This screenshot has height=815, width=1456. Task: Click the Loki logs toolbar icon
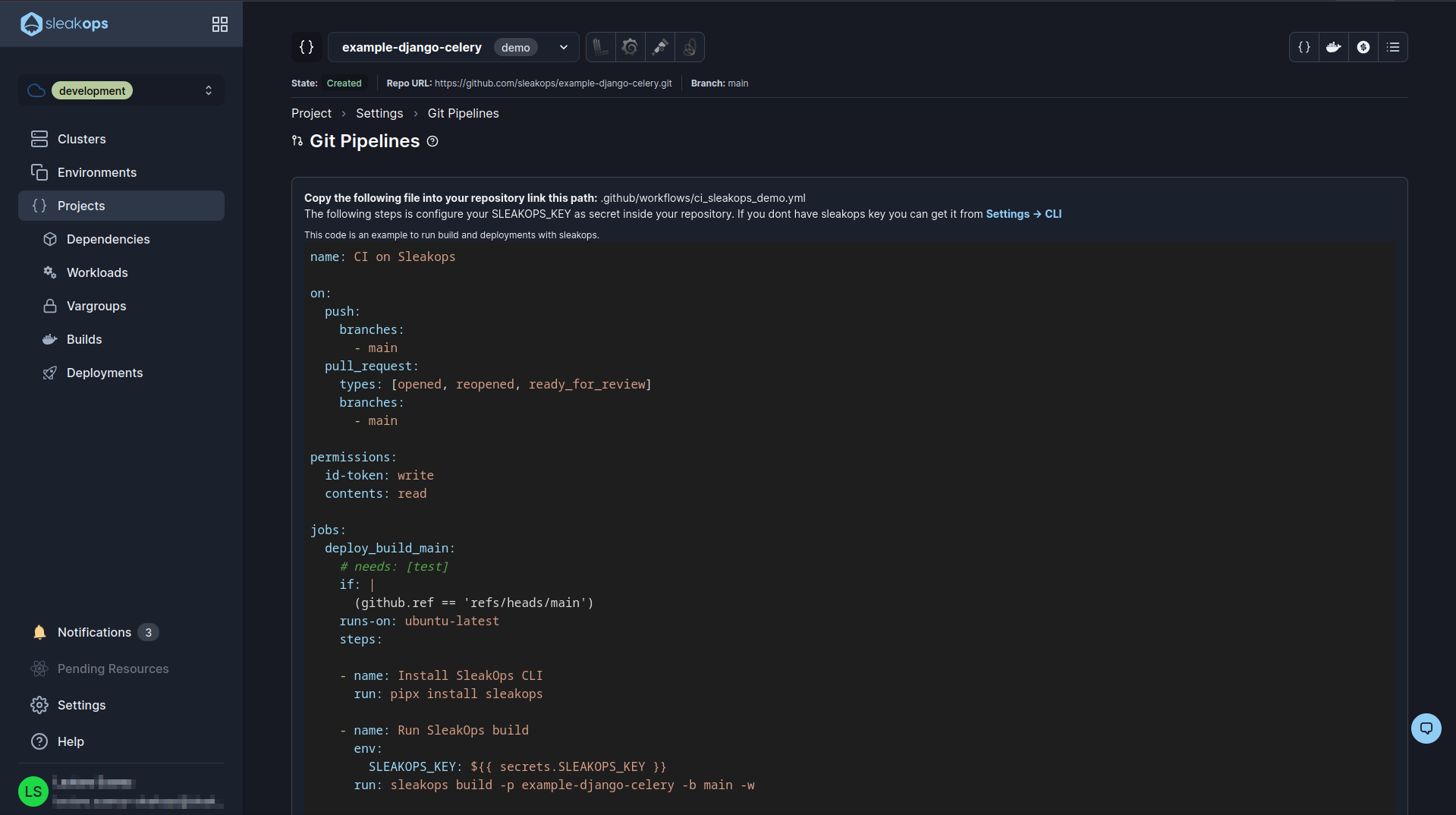tap(601, 47)
